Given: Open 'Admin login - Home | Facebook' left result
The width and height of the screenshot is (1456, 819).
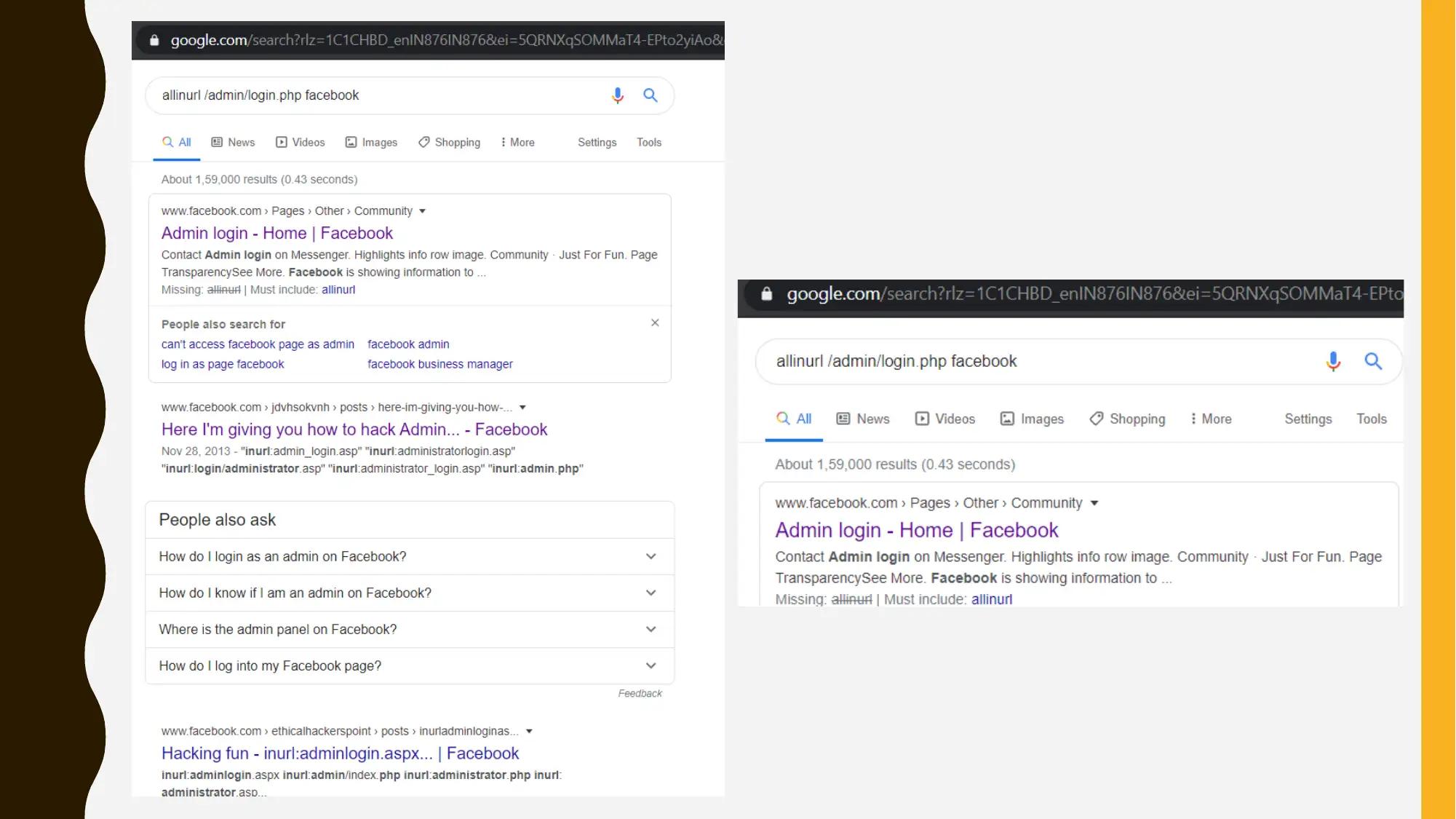Looking at the screenshot, I should point(277,233).
